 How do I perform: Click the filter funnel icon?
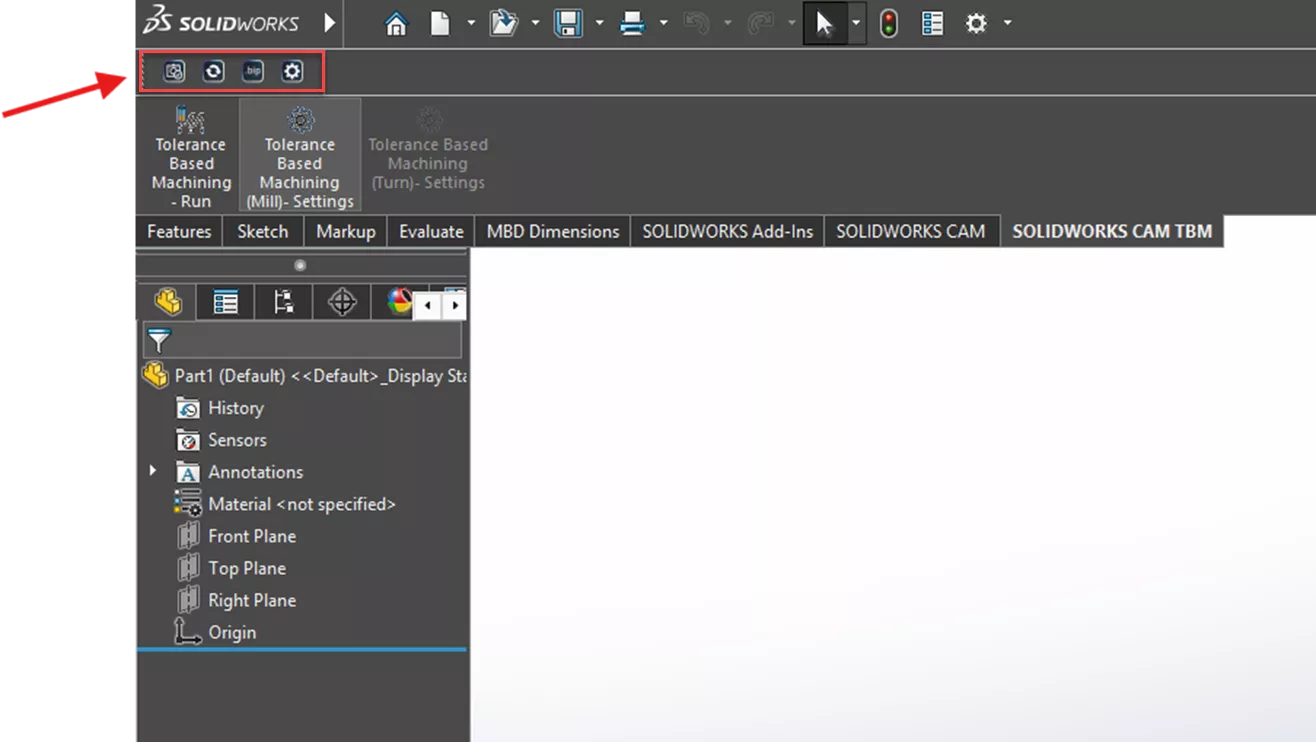[x=159, y=340]
